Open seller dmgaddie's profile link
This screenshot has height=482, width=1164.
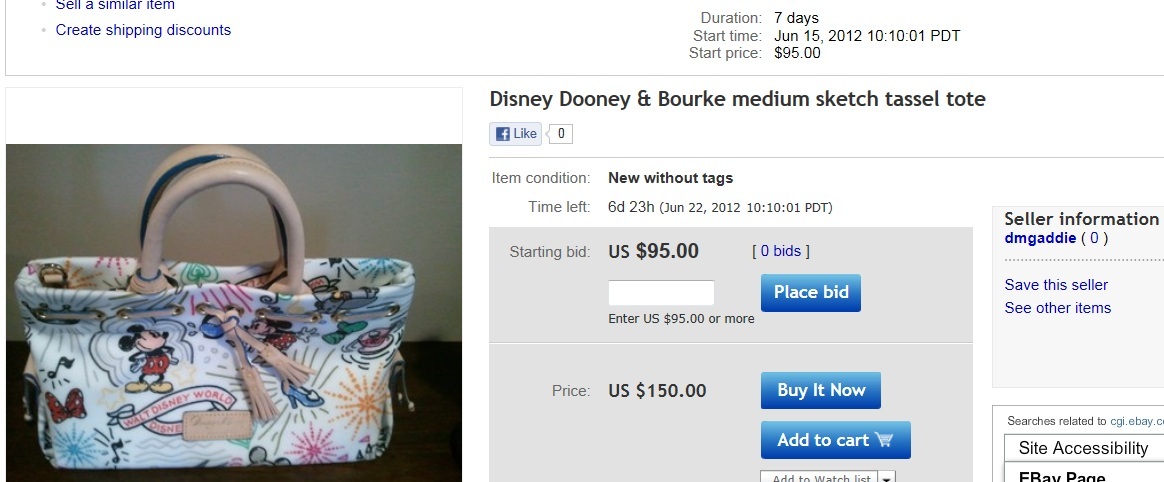(x=1040, y=239)
